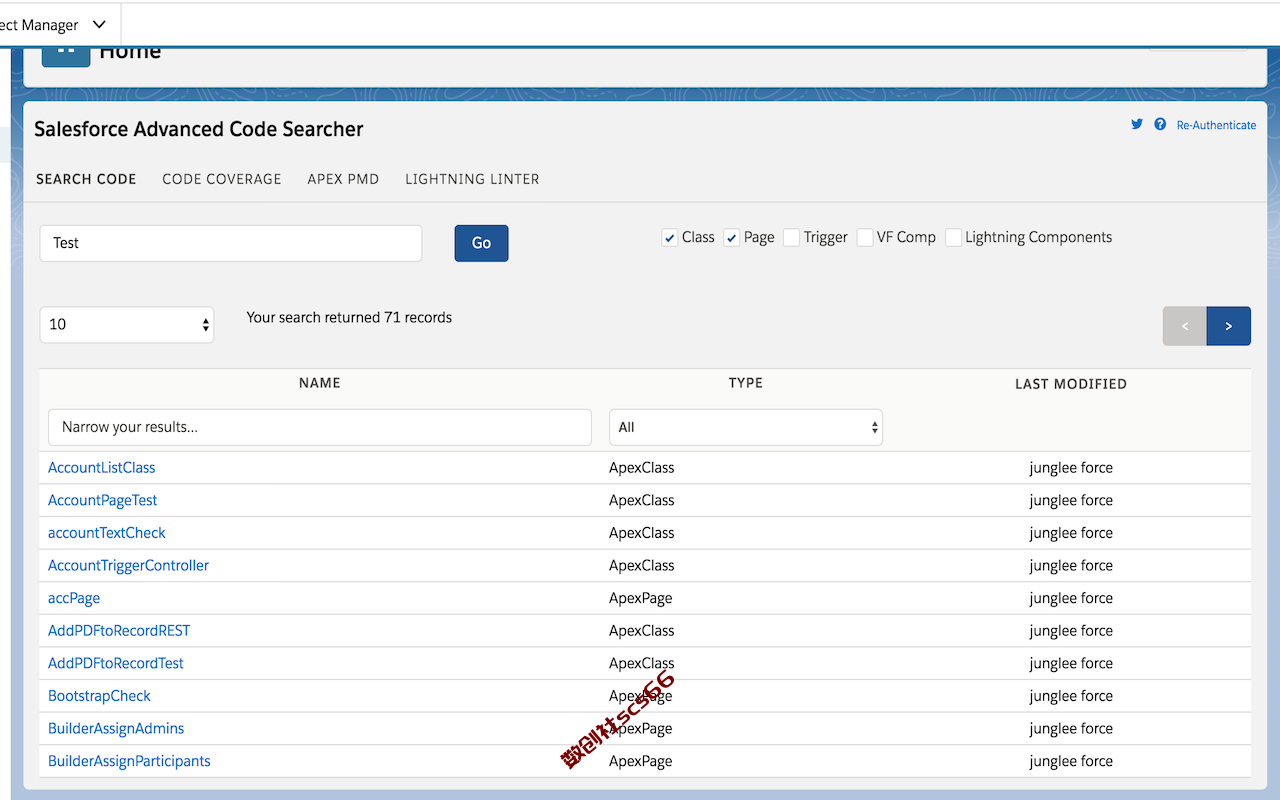Open the accountTextCheck link
This screenshot has width=1280, height=800.
tap(107, 533)
